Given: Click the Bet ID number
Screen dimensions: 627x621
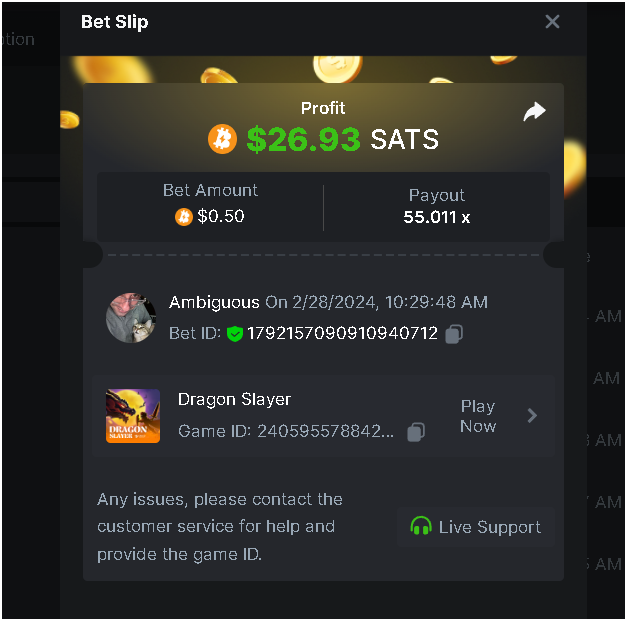Looking at the screenshot, I should point(342,333).
